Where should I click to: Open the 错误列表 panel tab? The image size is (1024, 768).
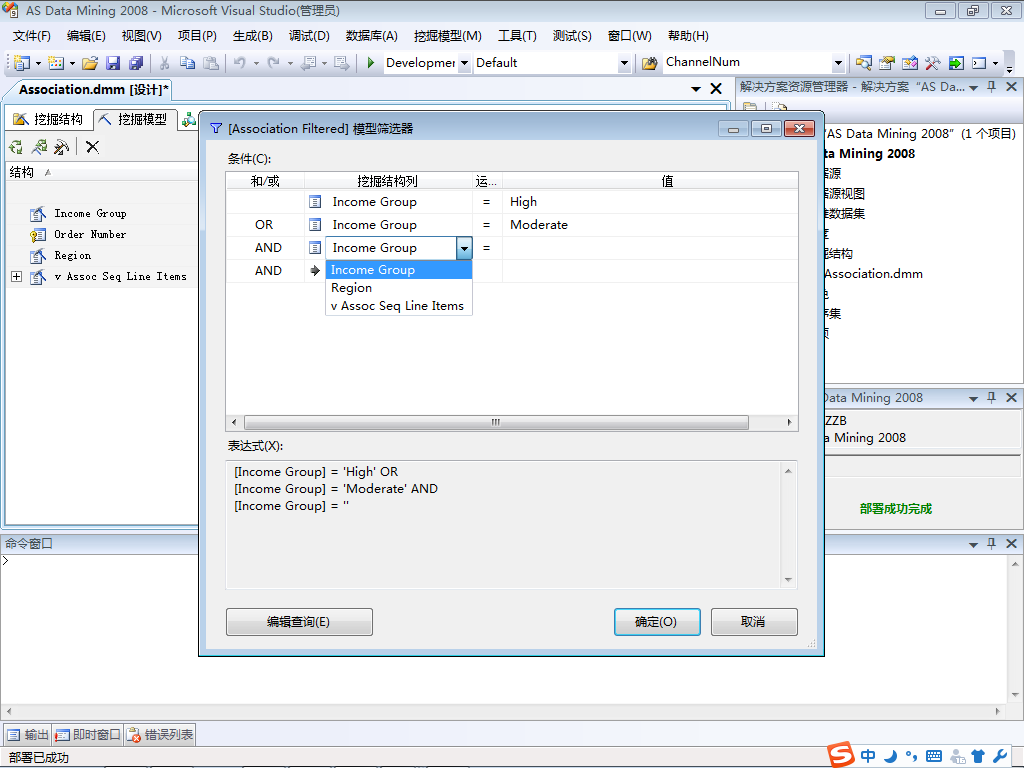tap(160, 735)
